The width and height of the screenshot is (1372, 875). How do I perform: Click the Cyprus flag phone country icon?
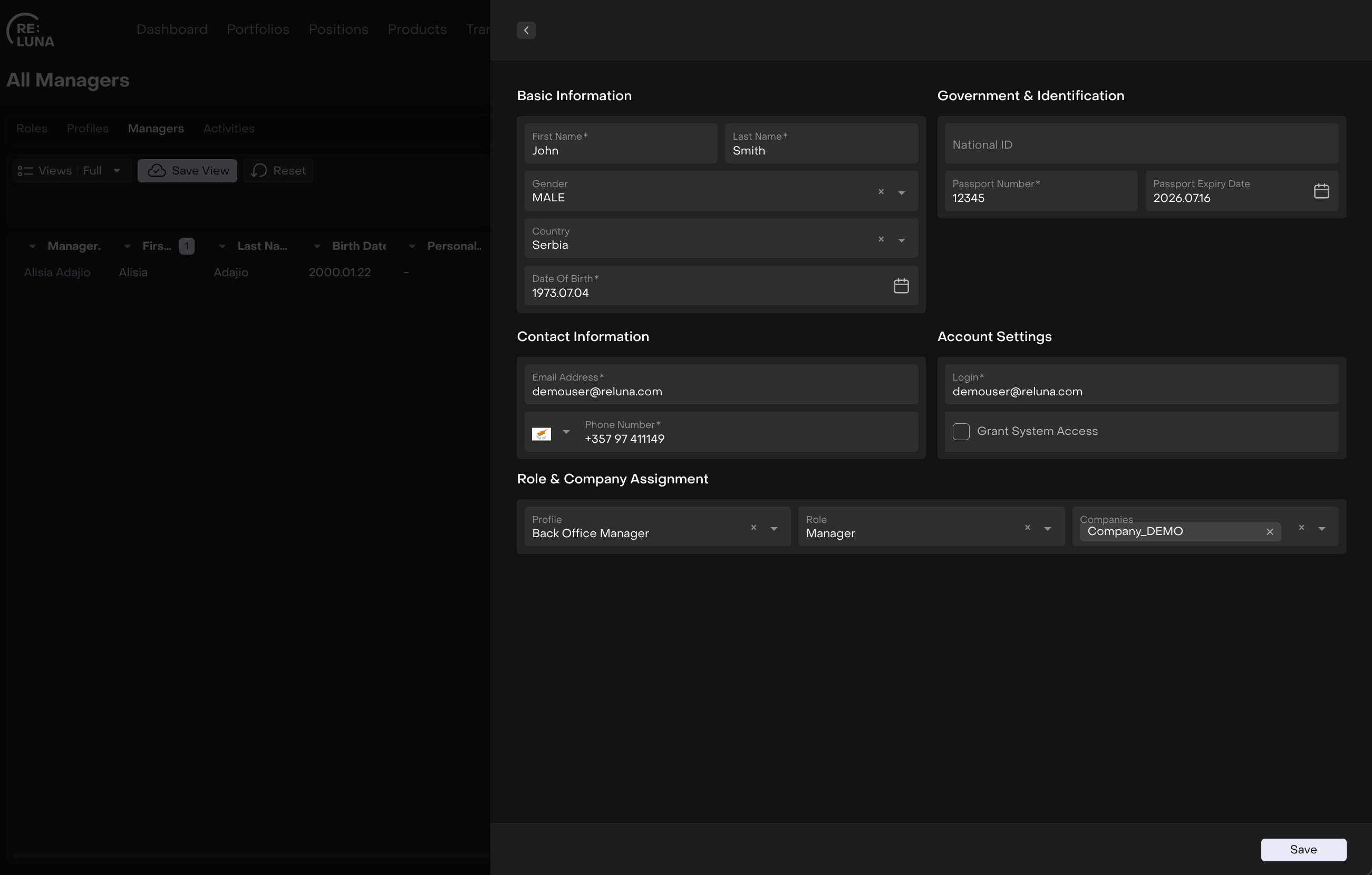click(x=542, y=433)
